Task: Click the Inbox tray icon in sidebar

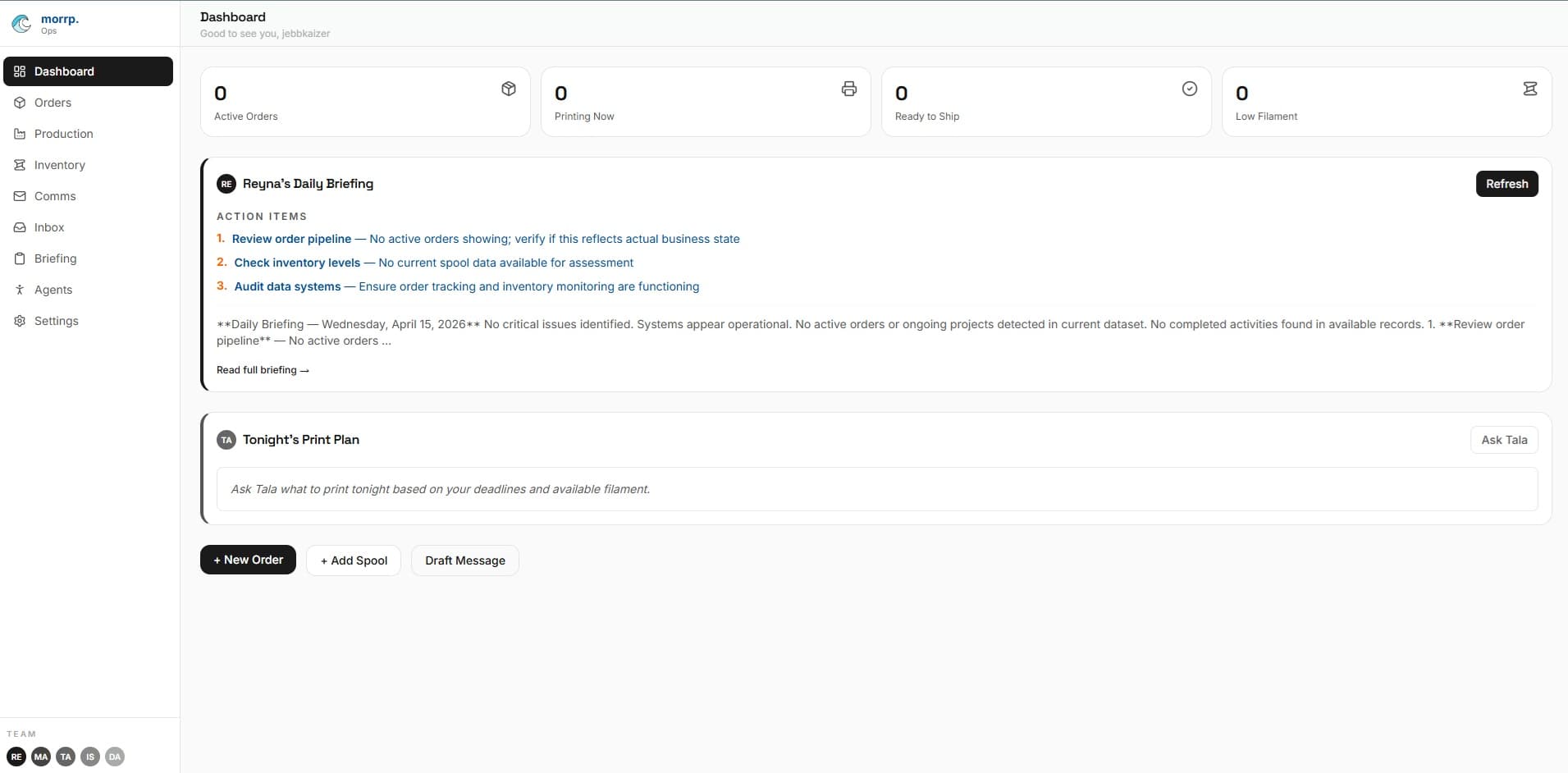Action: 20,227
